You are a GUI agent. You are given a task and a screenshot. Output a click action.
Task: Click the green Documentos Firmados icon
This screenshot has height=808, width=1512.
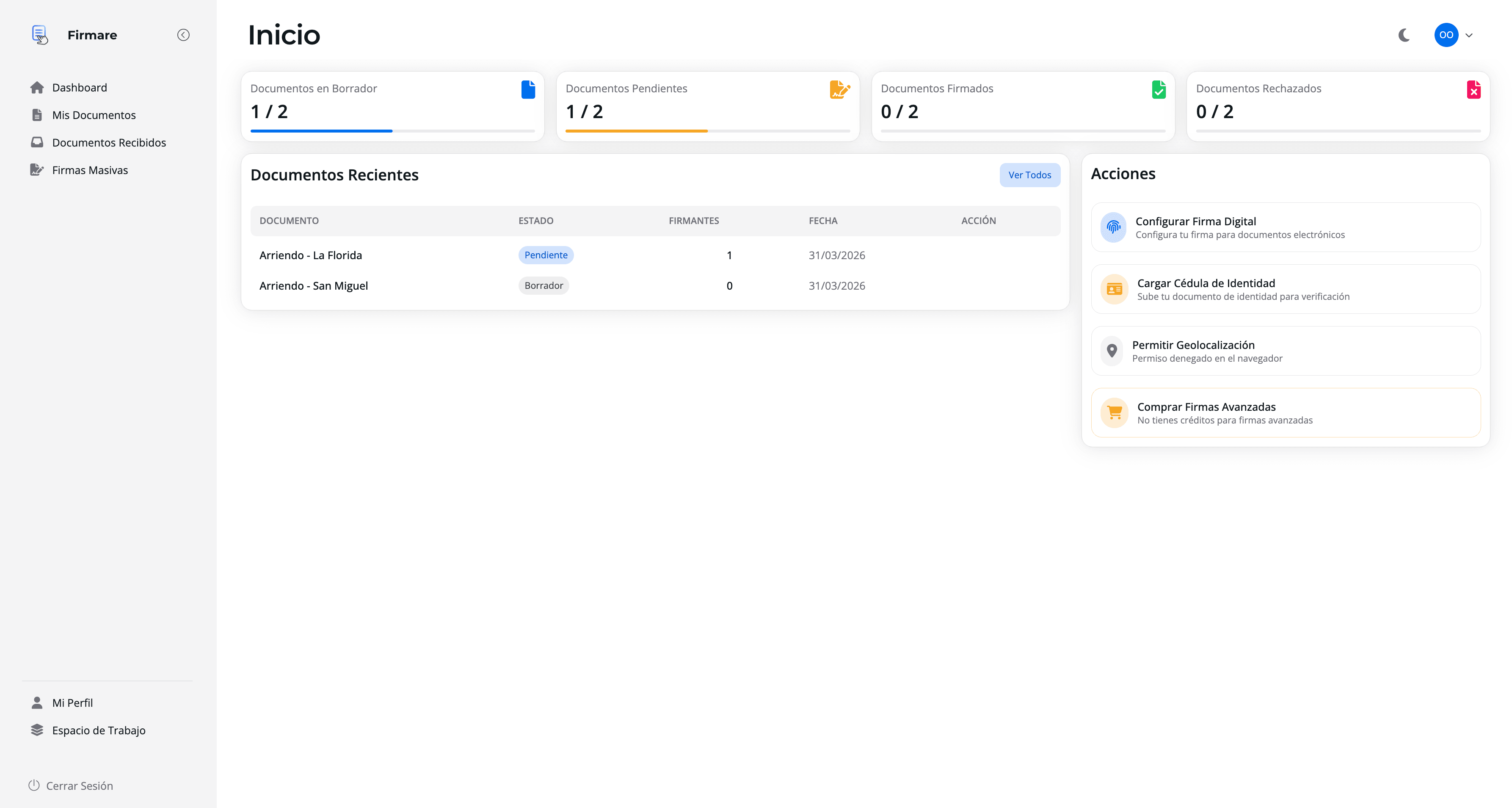(1159, 90)
